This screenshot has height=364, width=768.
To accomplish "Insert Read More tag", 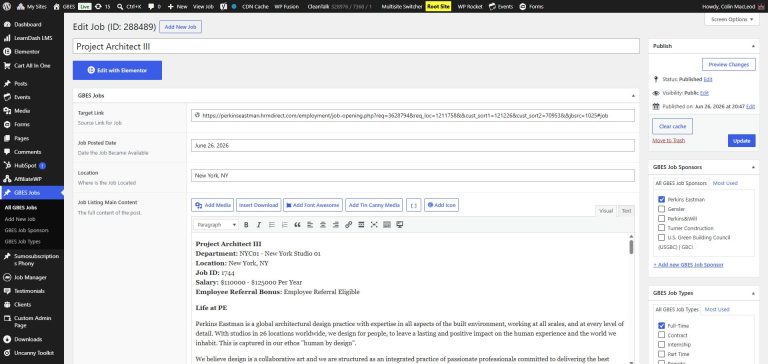I will (361, 225).
